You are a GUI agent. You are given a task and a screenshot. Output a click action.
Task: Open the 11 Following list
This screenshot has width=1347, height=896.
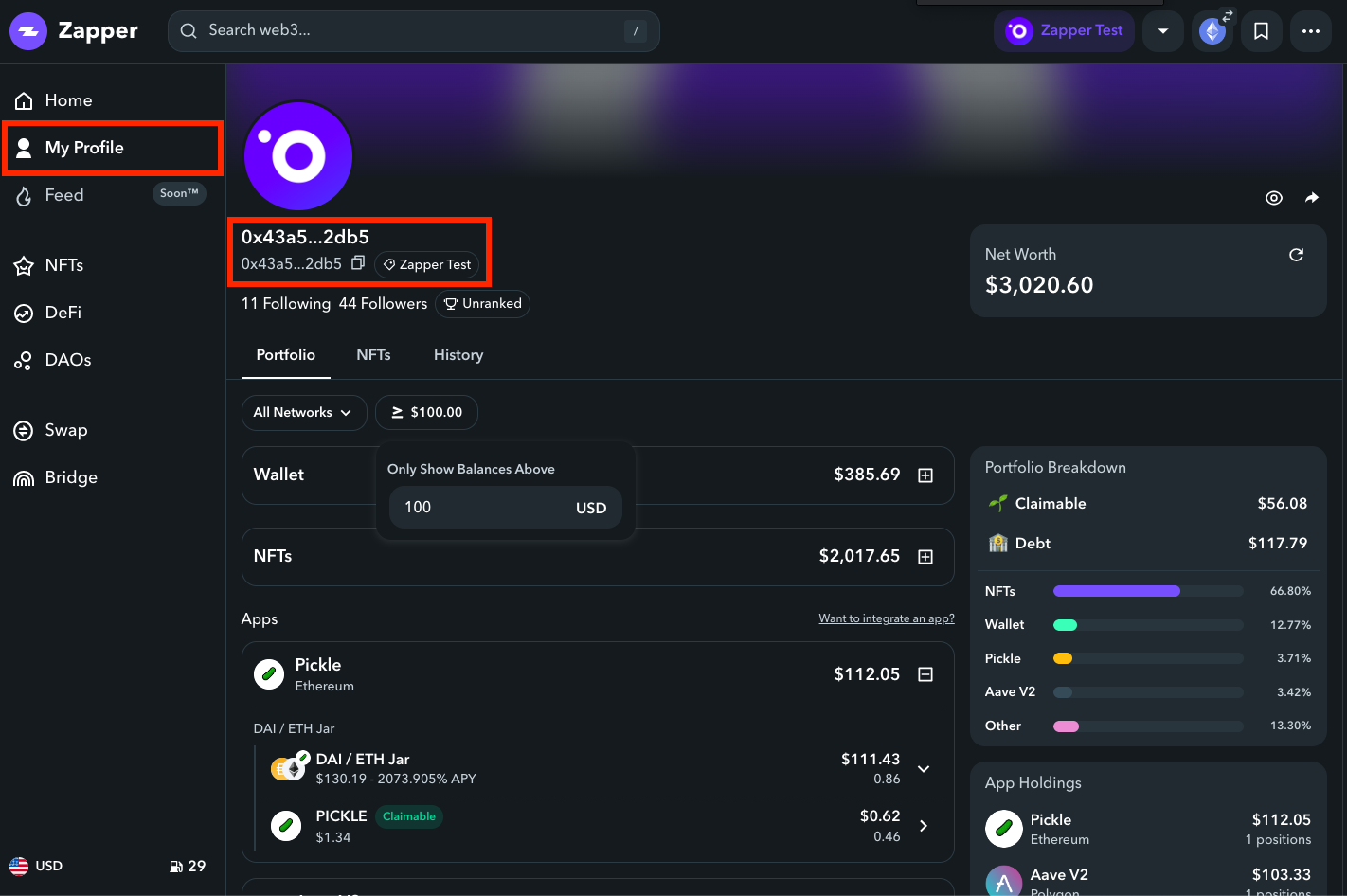pos(286,303)
